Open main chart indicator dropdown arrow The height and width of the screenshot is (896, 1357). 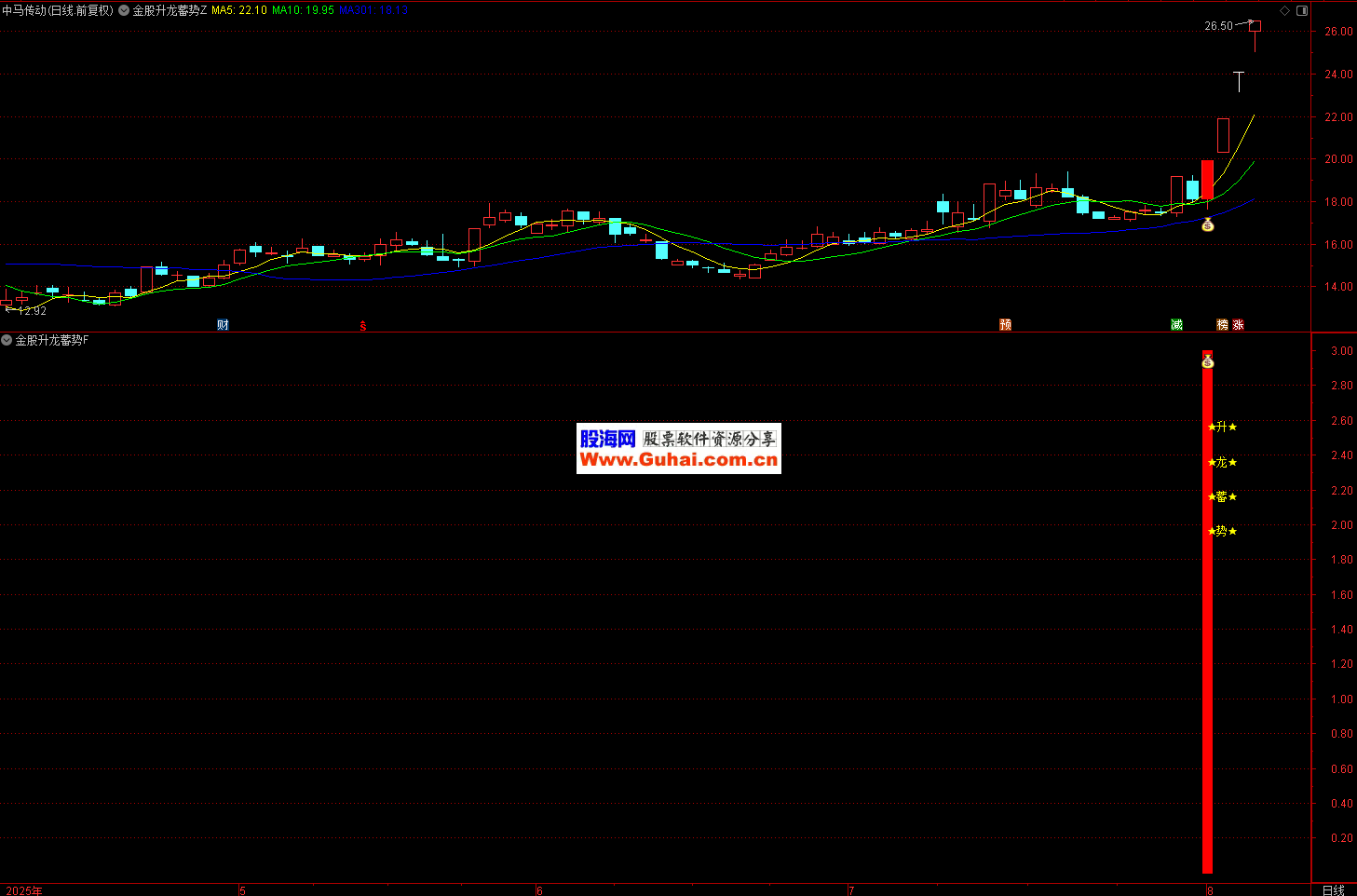tap(124, 10)
